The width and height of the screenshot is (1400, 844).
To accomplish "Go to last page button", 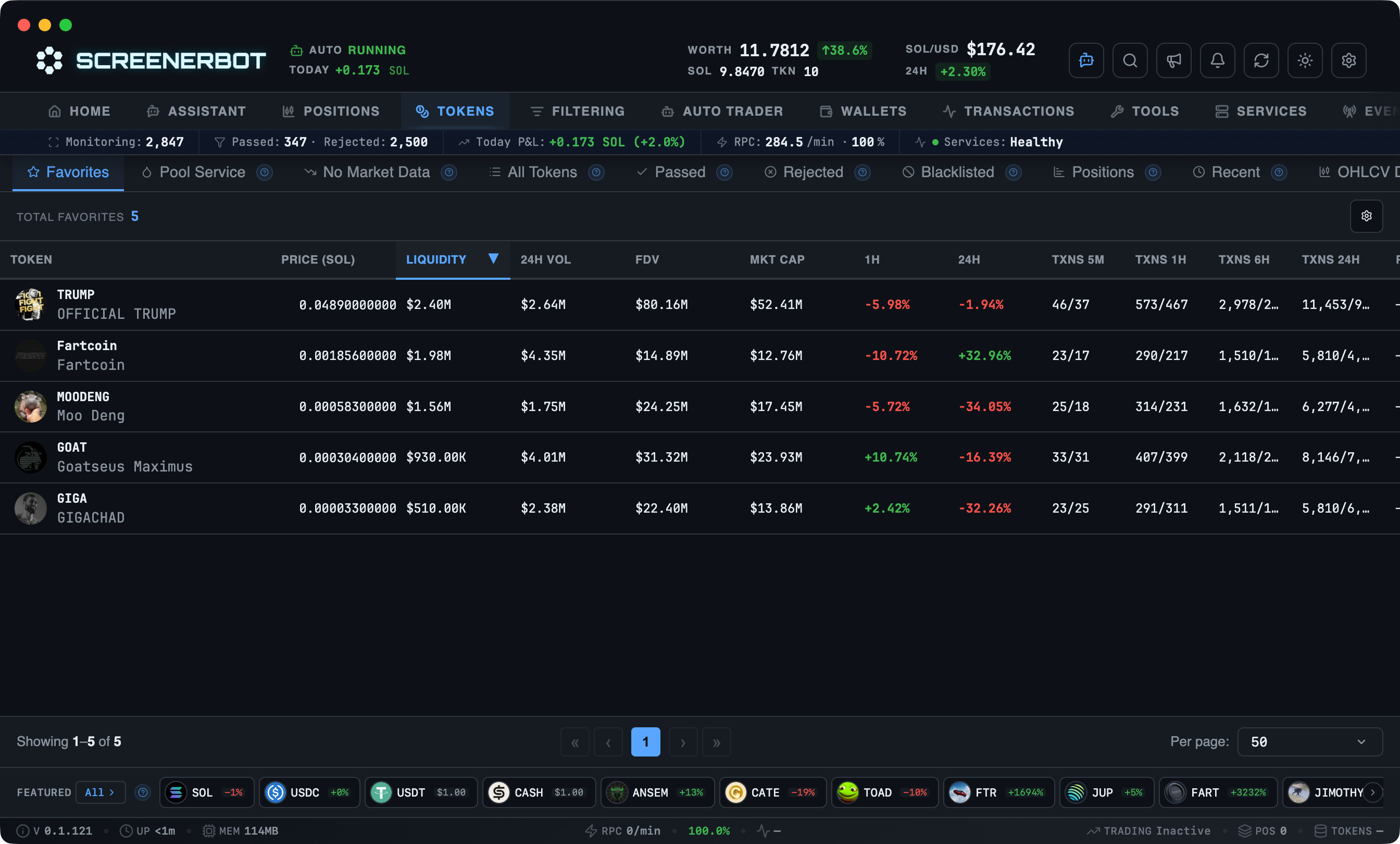I will pyautogui.click(x=716, y=742).
